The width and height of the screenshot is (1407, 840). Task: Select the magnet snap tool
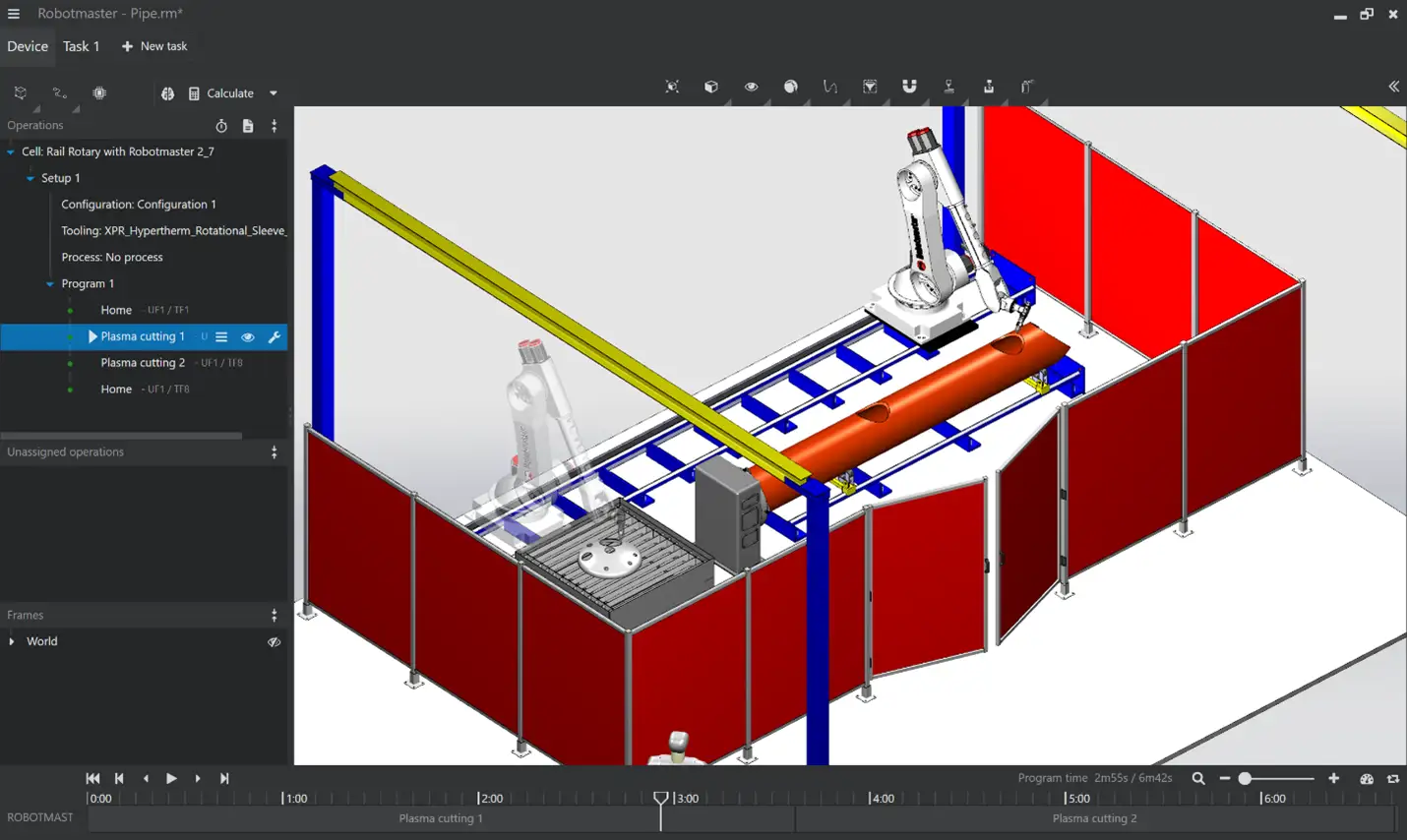pos(909,87)
